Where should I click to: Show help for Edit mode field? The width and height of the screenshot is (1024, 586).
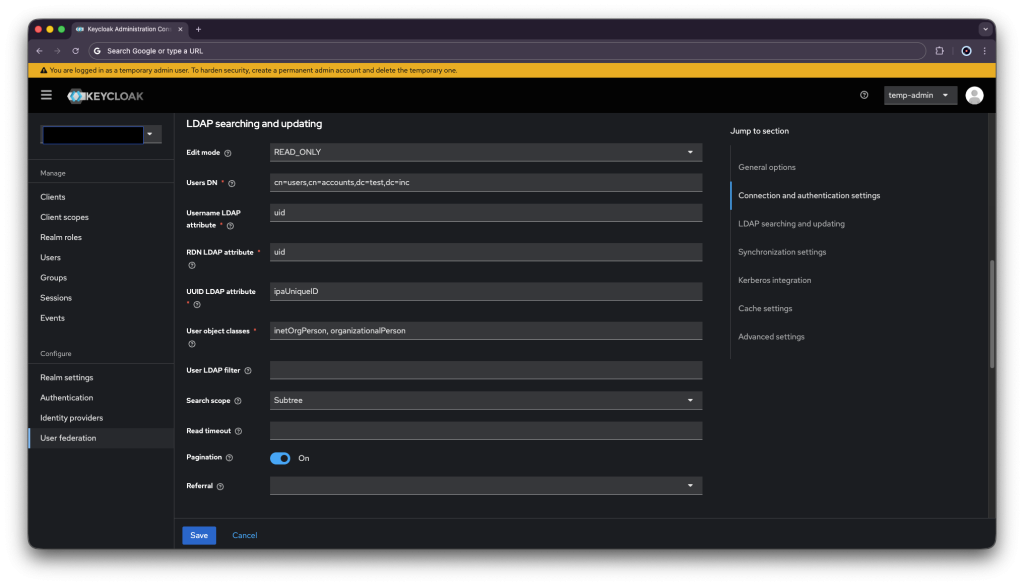pyautogui.click(x=228, y=153)
